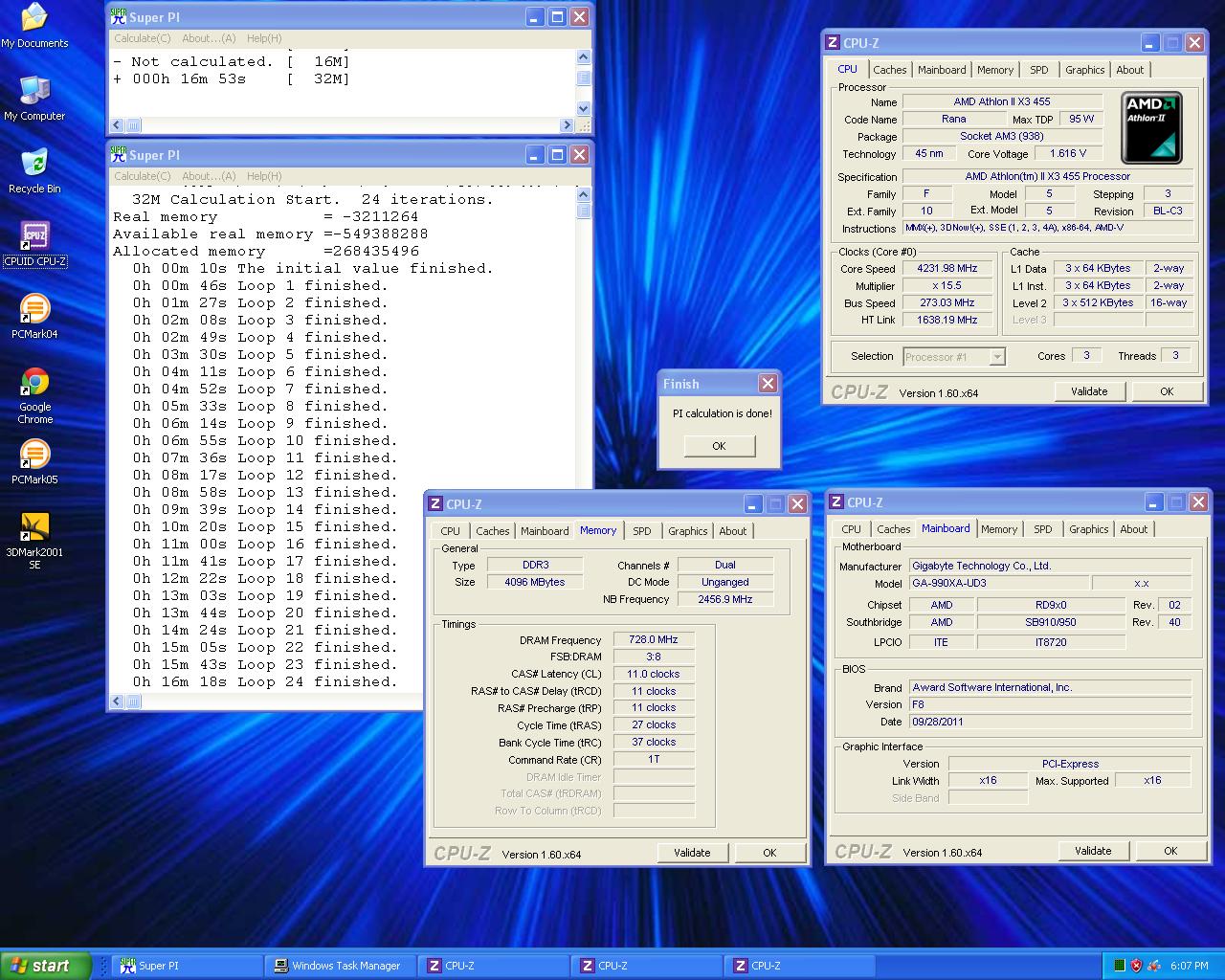Screen dimensions: 1225x980
Task: Click the BIOS Date value 09/28/2011
Action: click(1050, 722)
